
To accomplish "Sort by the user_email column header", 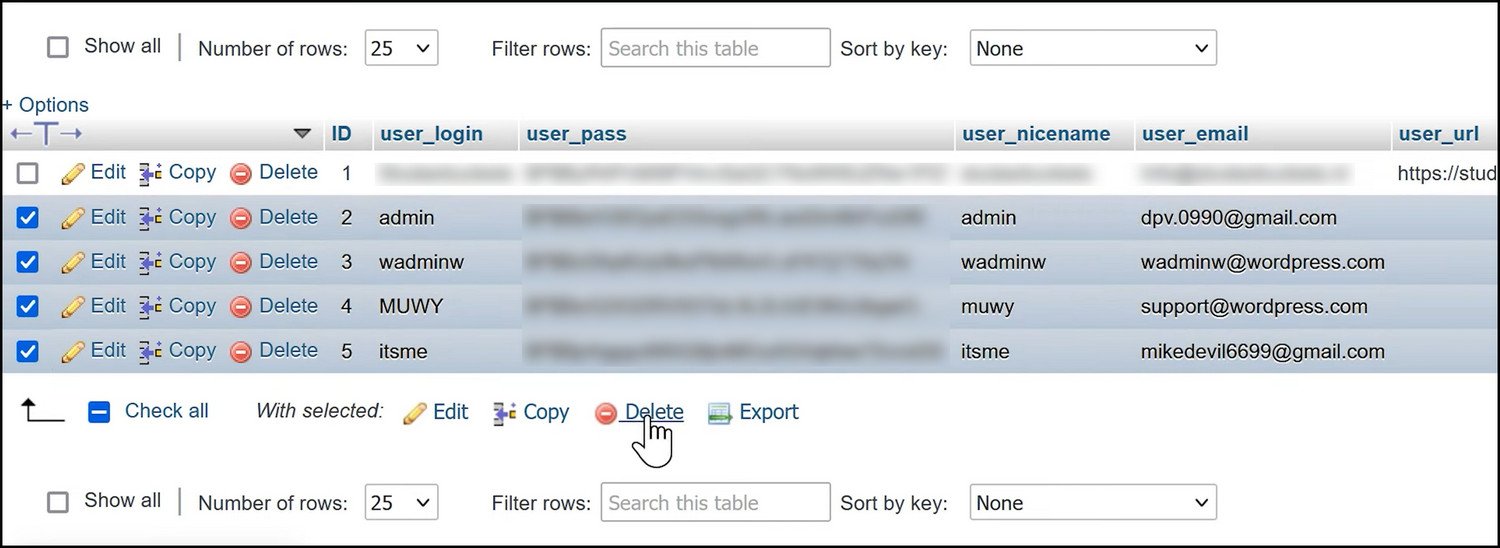I will pyautogui.click(x=1195, y=134).
